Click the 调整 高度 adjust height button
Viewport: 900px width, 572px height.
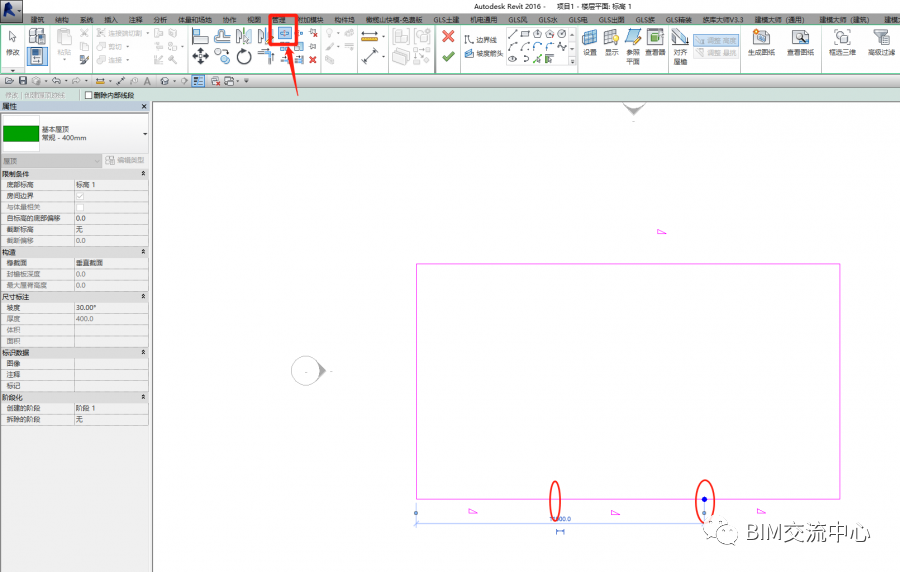tap(716, 41)
